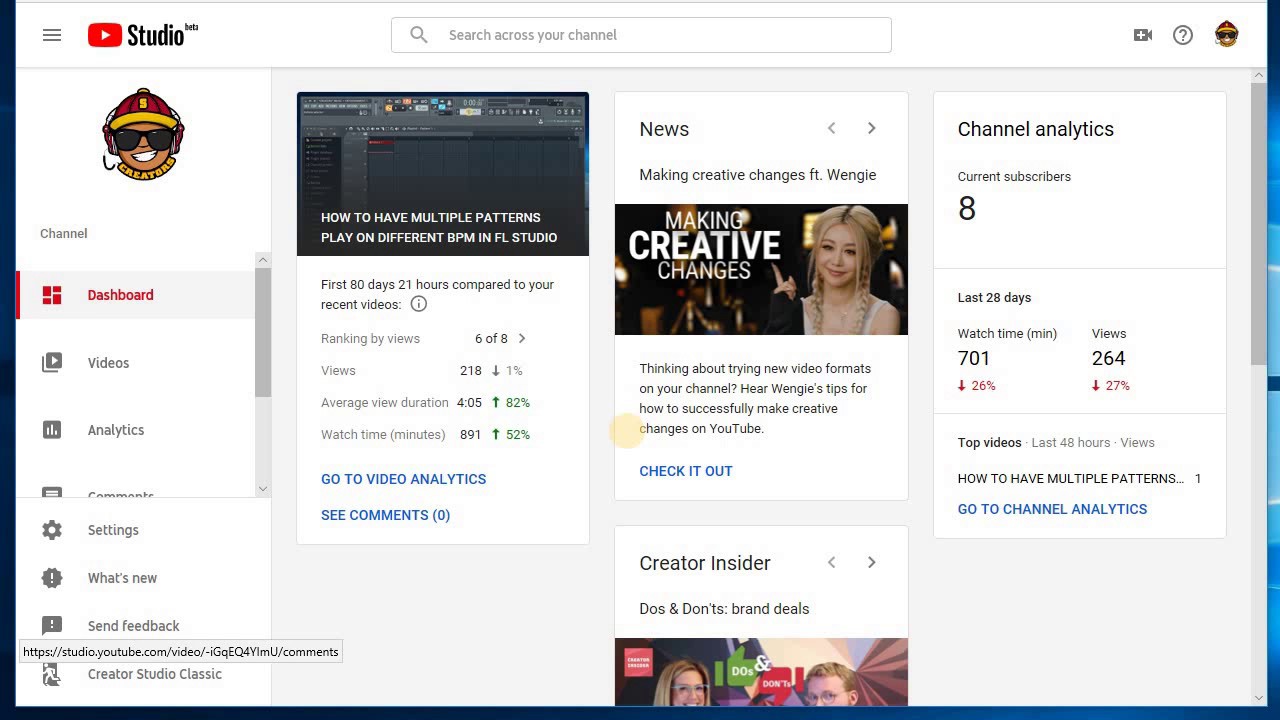Open the Making Creative Changes news image
The width and height of the screenshot is (1280, 720).
point(761,270)
